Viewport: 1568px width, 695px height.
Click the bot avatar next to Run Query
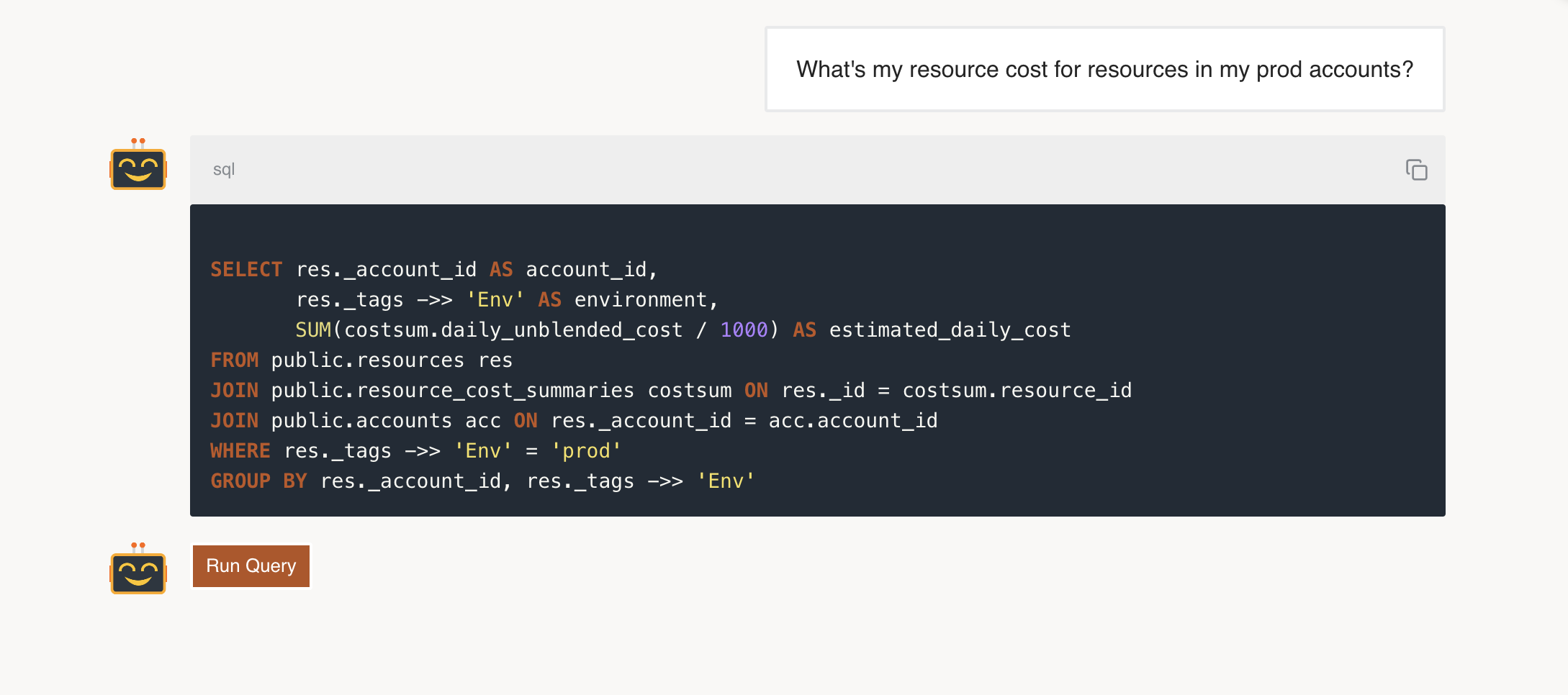(x=138, y=569)
